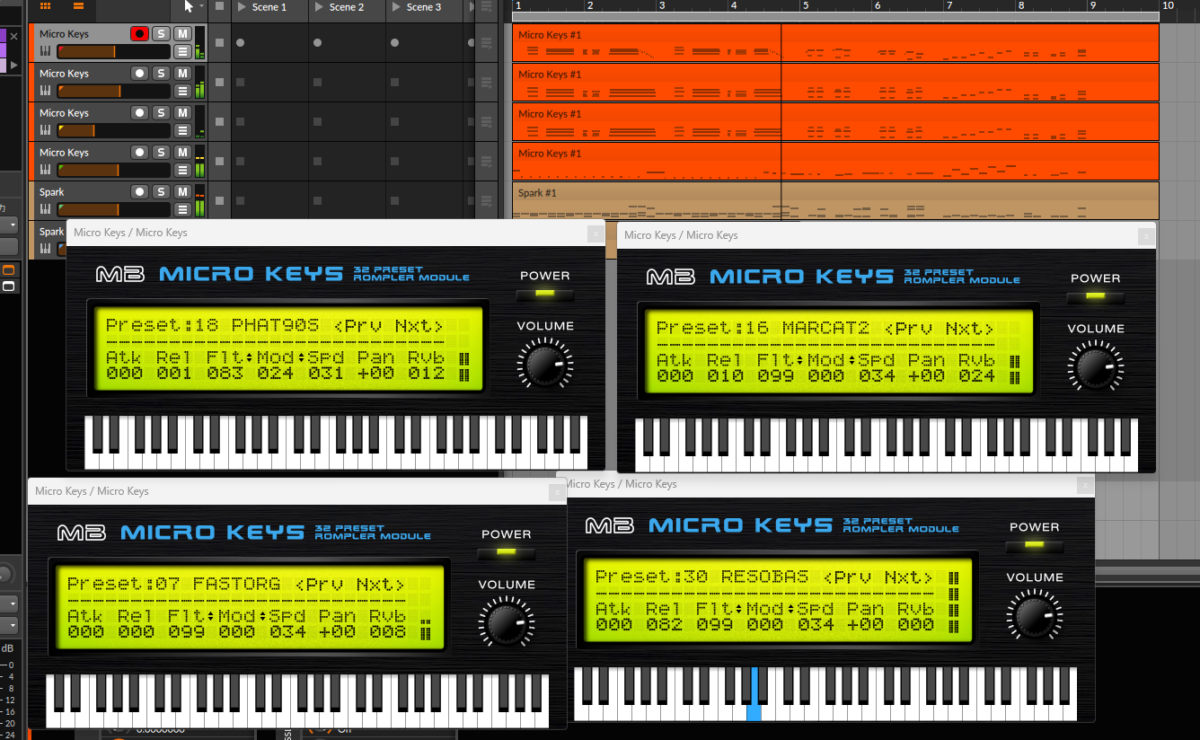Open the second Micro Keys track menu button
1200x740 pixels.
[182, 91]
